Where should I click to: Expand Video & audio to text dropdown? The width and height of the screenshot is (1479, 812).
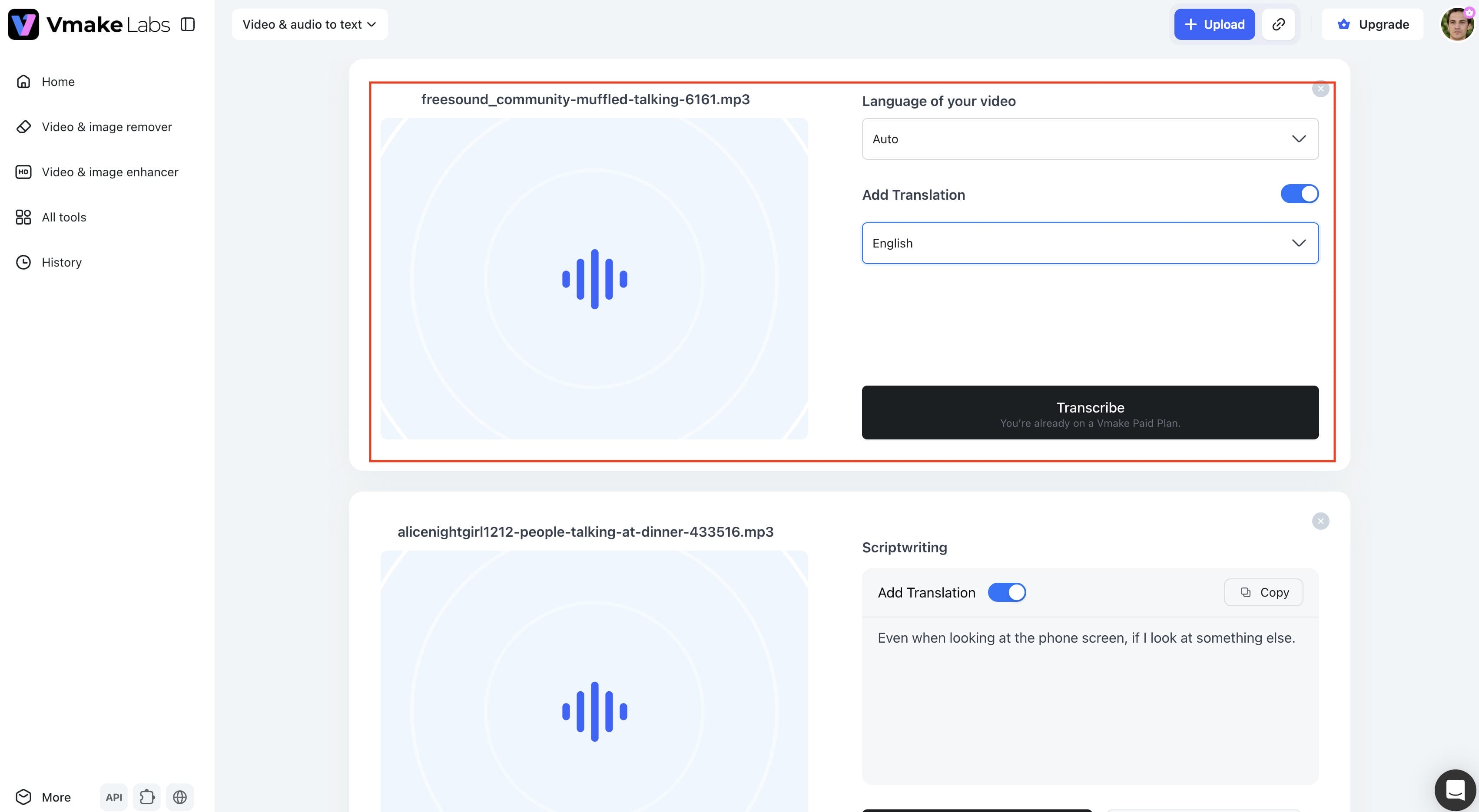point(309,24)
